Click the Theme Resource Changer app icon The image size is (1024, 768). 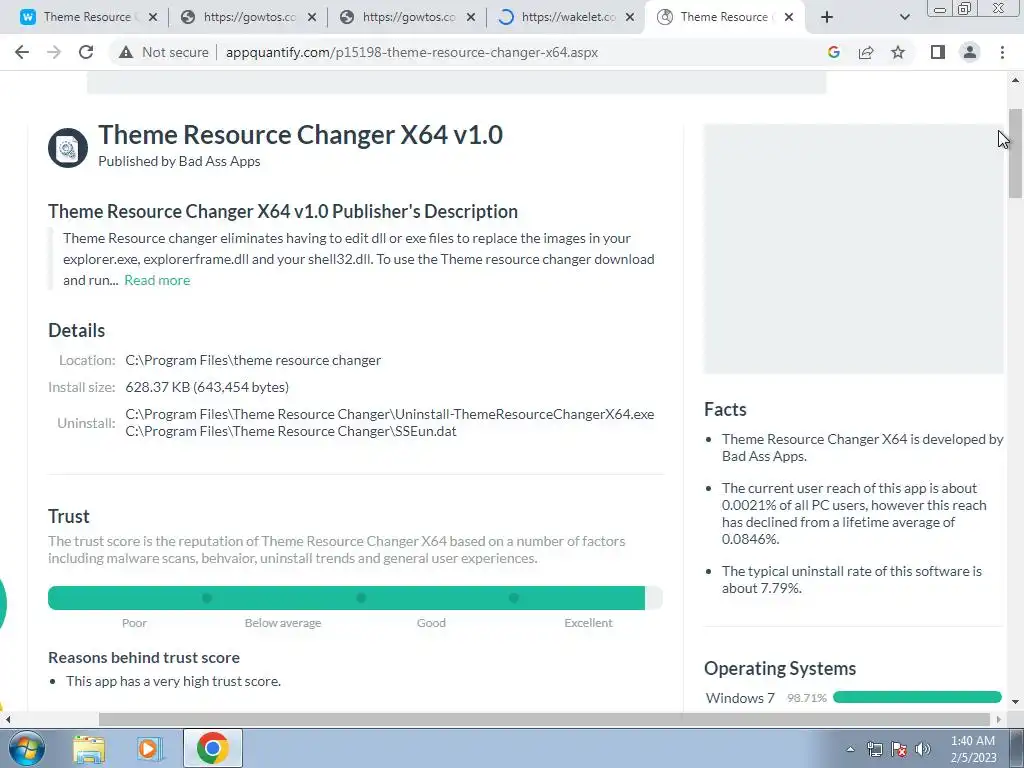[68, 148]
